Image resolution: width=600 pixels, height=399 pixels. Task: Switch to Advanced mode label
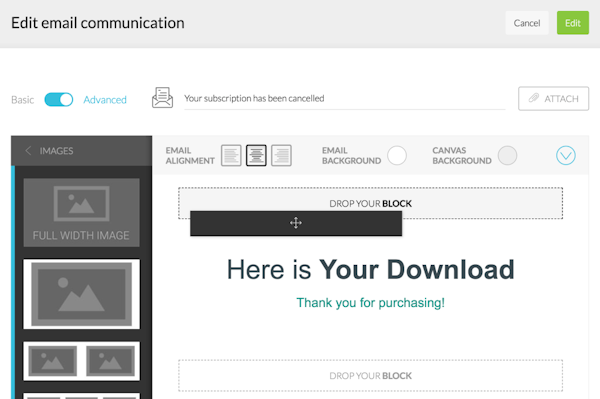[105, 100]
